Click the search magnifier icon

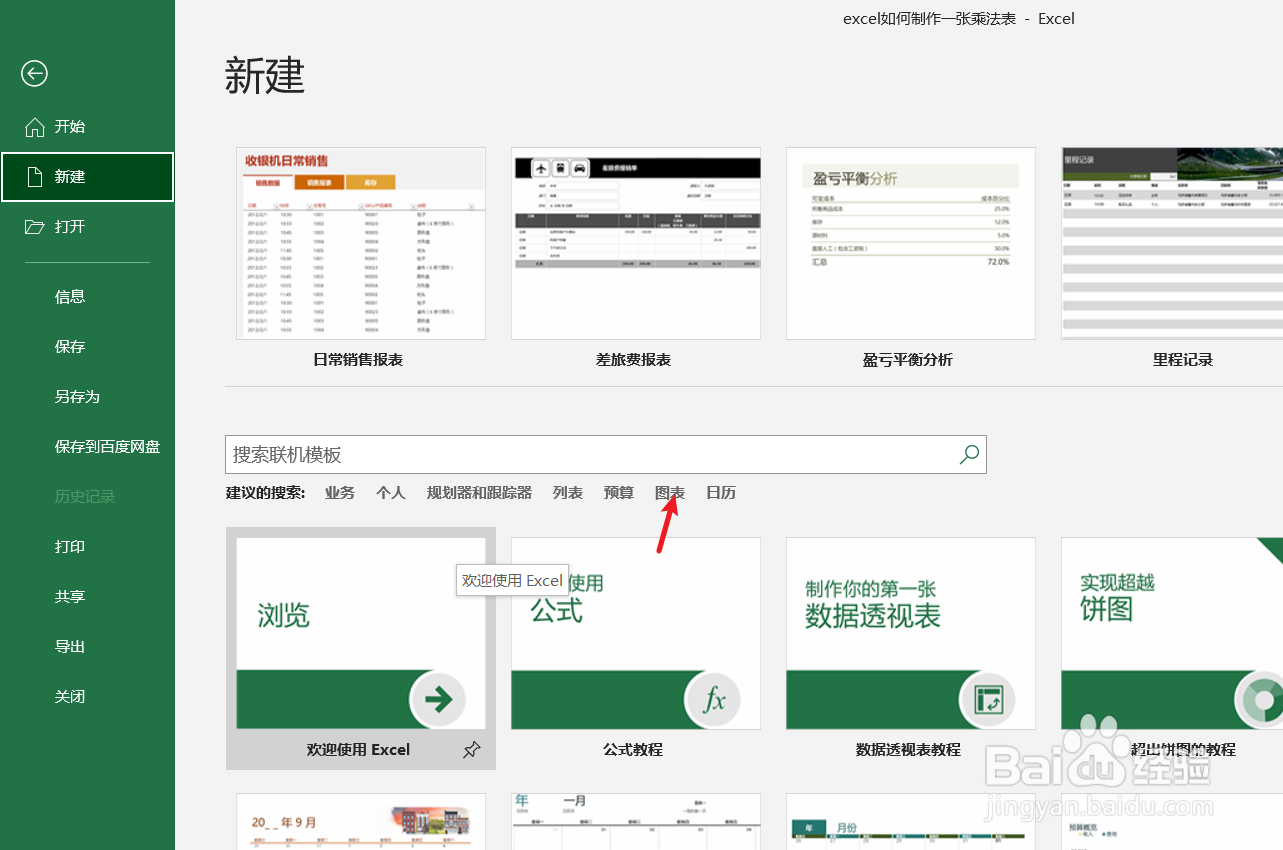[969, 454]
